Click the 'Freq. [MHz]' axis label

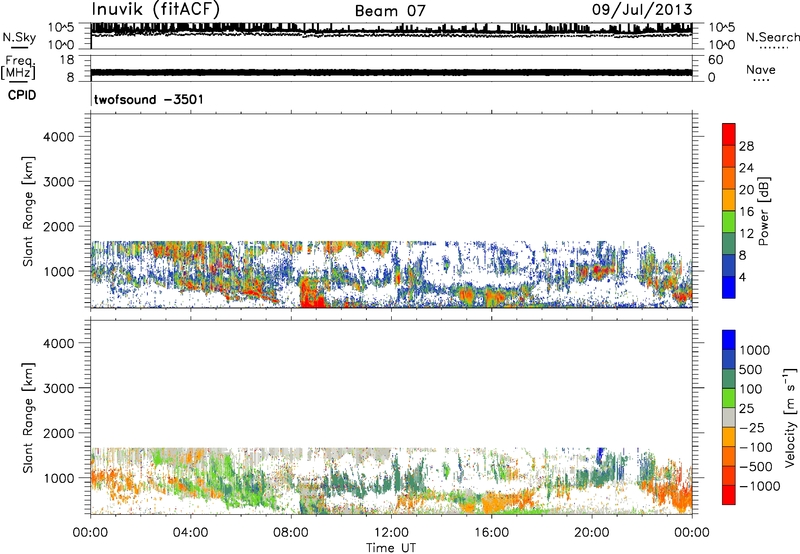point(19,67)
